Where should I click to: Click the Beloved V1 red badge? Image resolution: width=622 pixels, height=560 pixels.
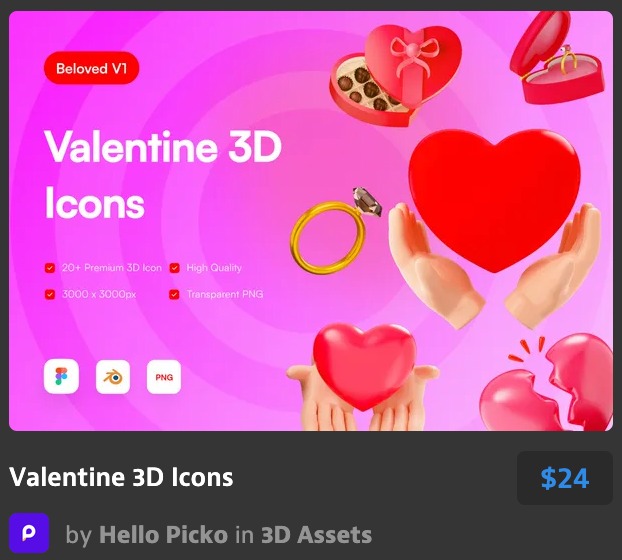(x=92, y=68)
